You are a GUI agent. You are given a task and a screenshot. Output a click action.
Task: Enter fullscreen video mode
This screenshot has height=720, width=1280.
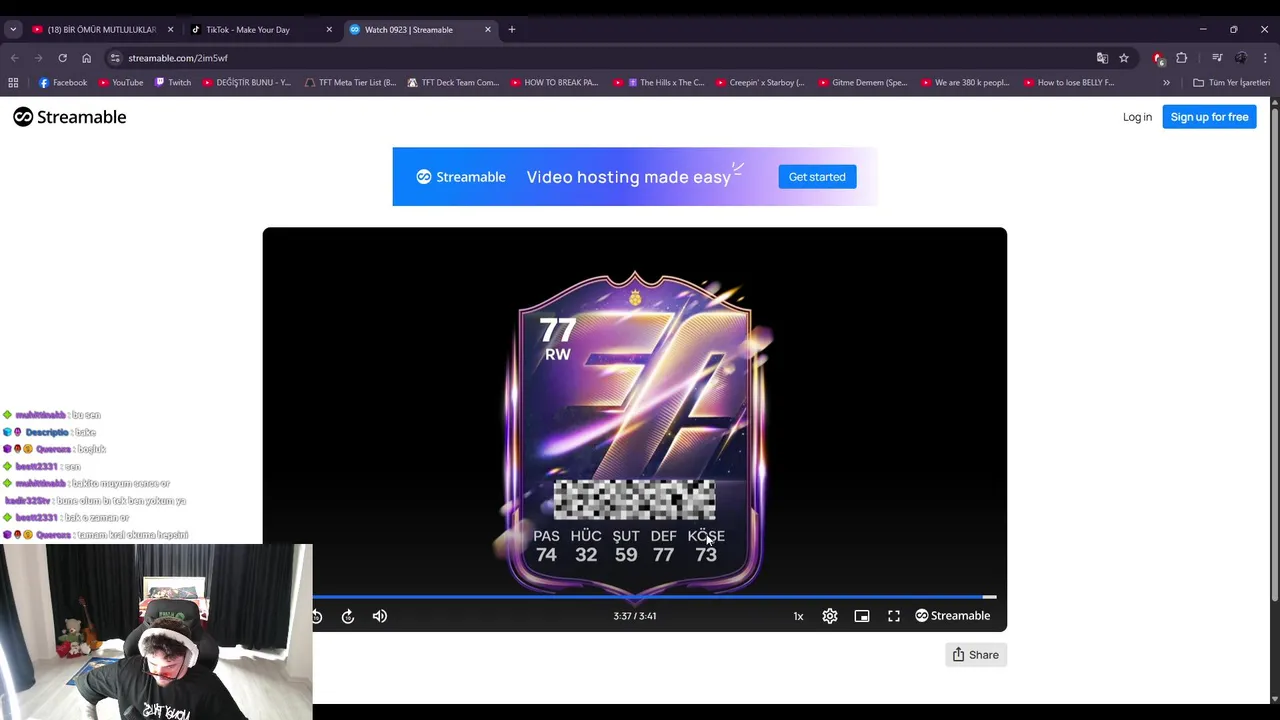pyautogui.click(x=894, y=616)
